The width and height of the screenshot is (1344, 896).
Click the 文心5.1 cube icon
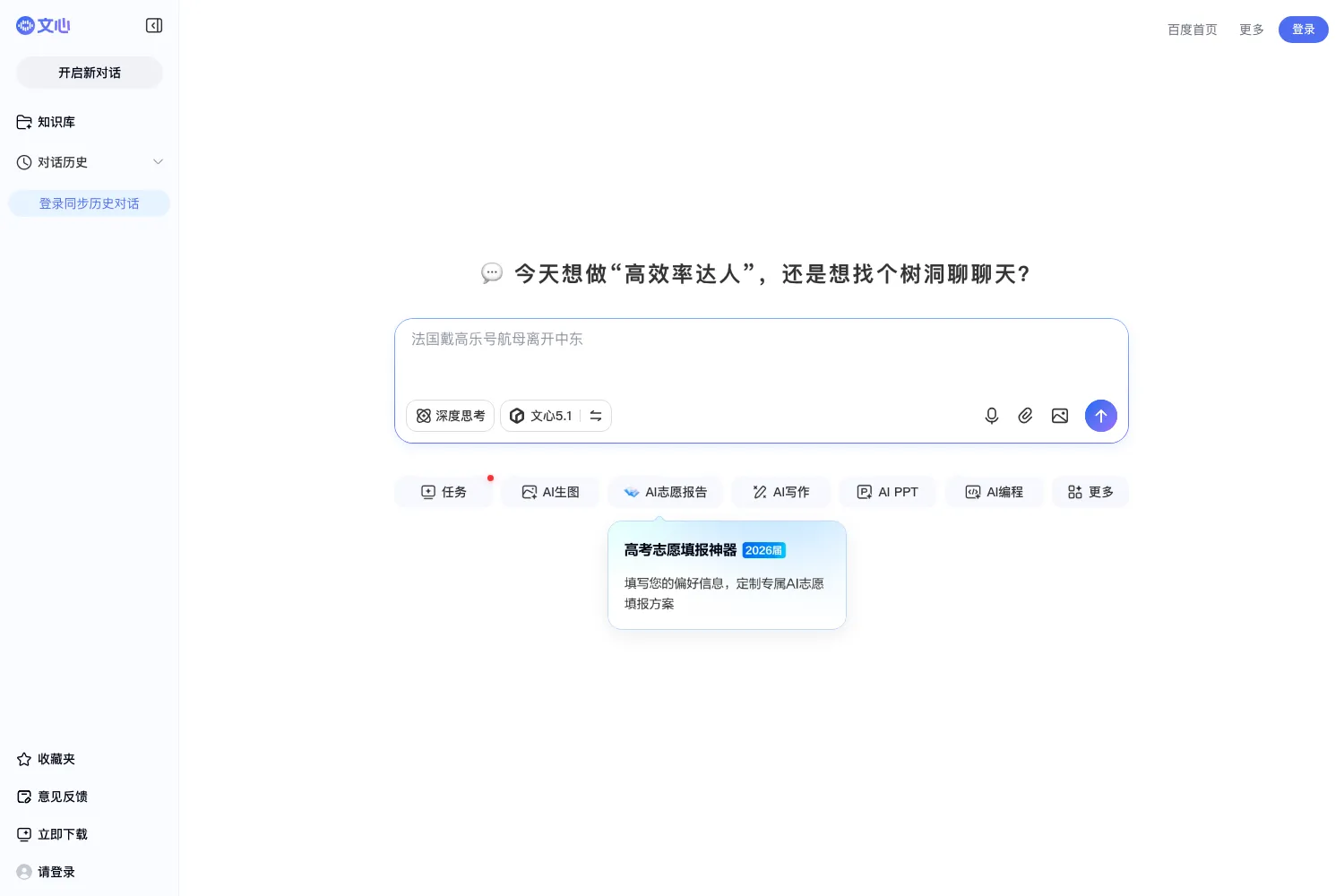517,416
